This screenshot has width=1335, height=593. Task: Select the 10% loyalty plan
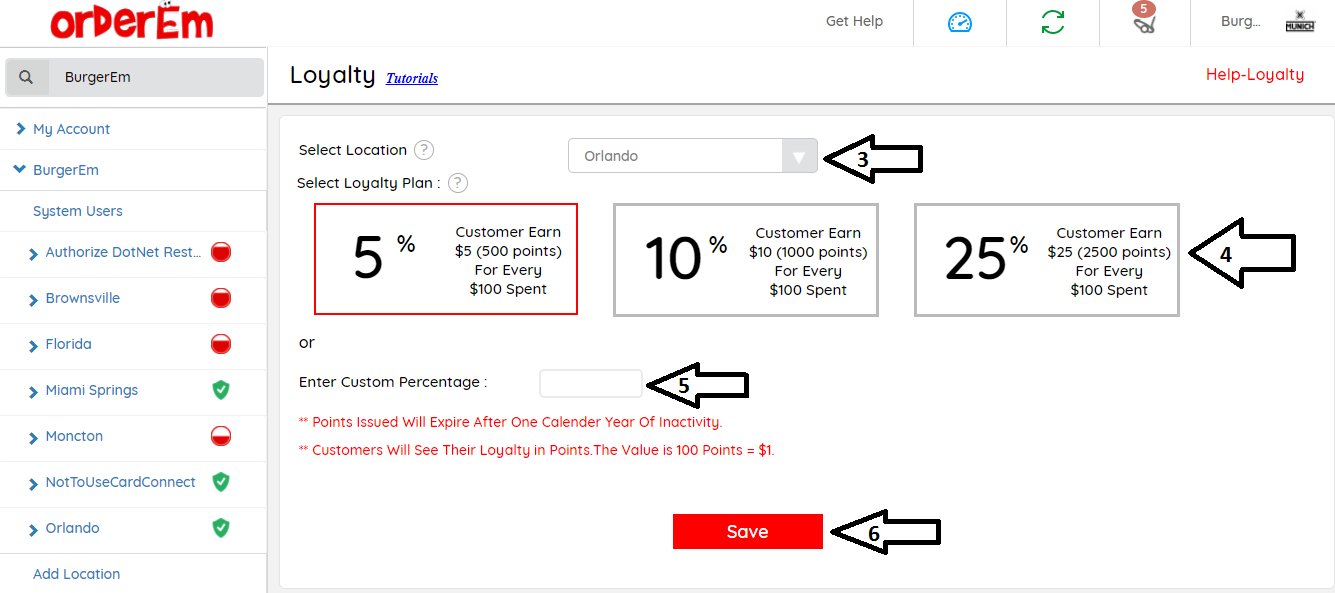coord(745,260)
